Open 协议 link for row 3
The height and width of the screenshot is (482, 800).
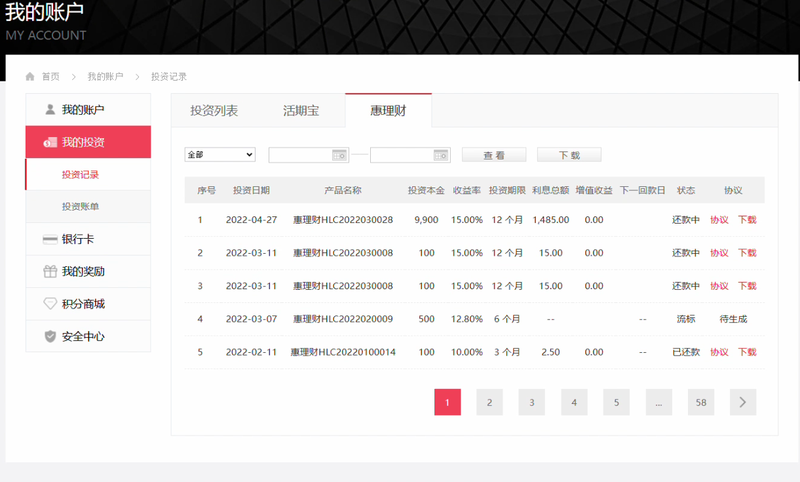click(719, 286)
